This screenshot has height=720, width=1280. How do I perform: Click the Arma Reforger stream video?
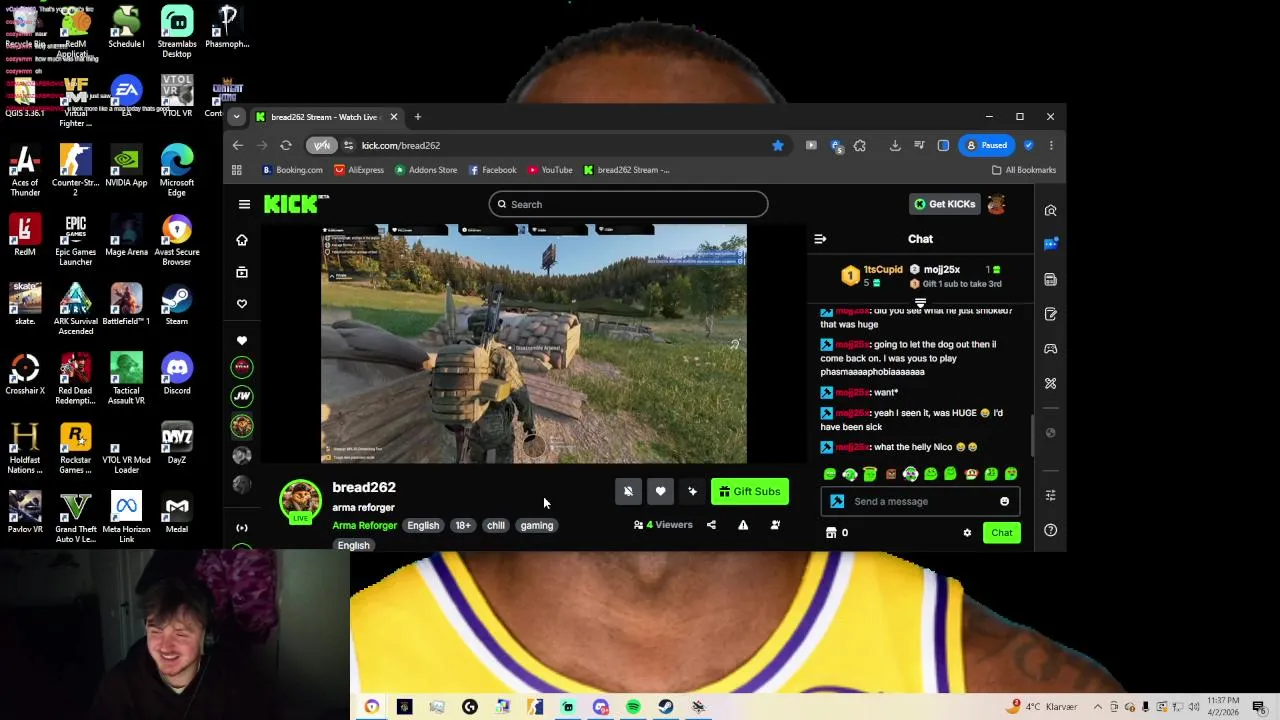tap(533, 344)
